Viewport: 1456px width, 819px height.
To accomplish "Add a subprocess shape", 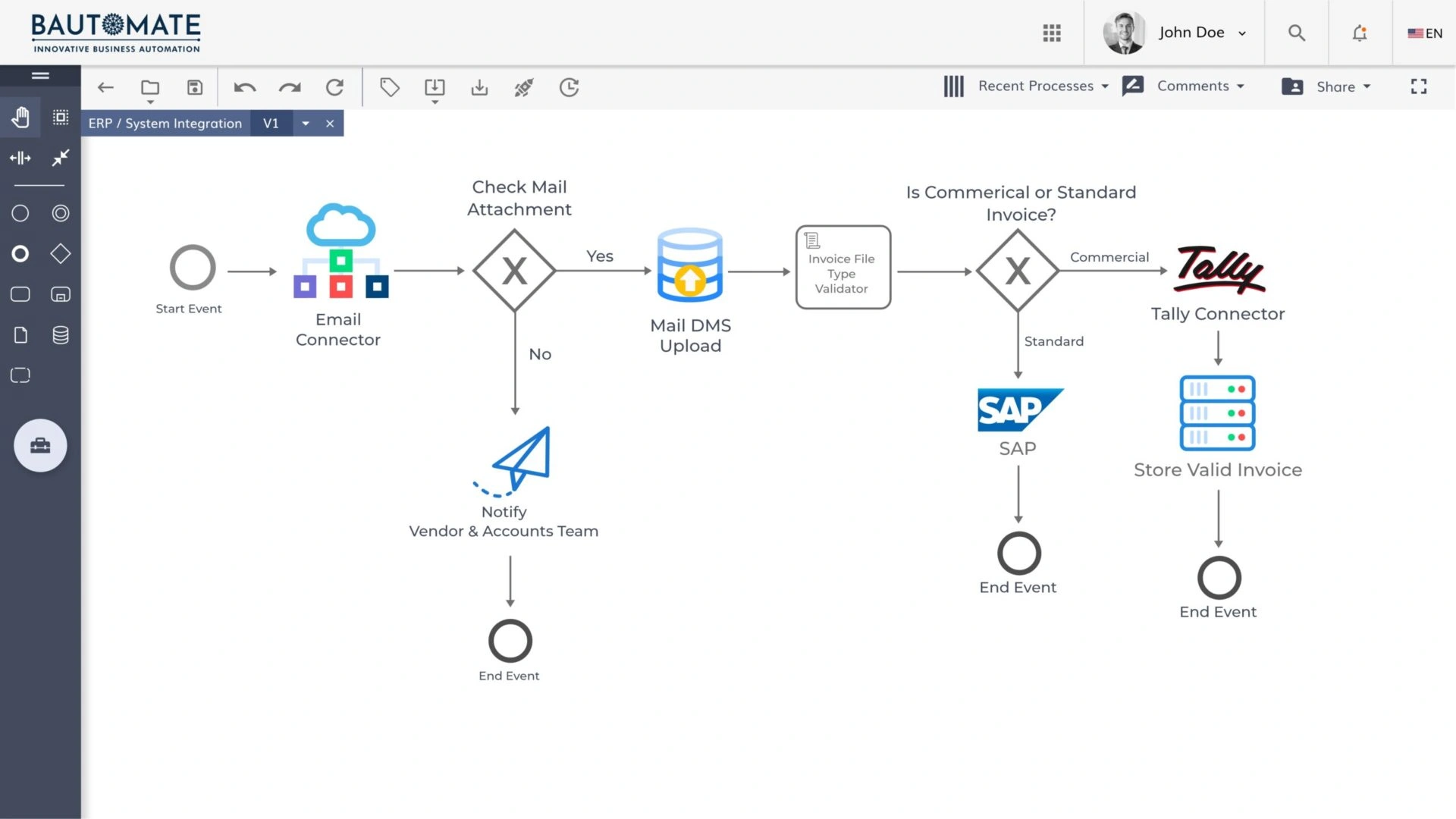I will point(61,294).
